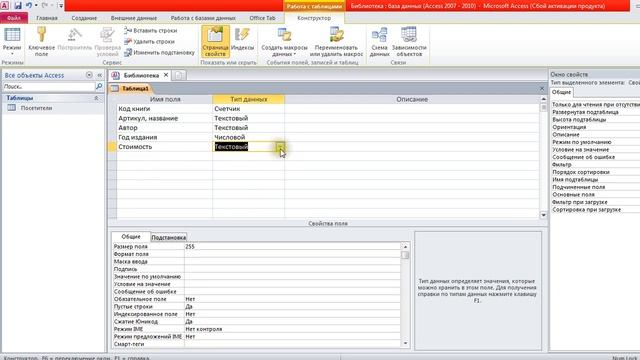The height and width of the screenshot is (360, 640).
Task: Select the Конструктор ribbon tab
Action: (314, 18)
